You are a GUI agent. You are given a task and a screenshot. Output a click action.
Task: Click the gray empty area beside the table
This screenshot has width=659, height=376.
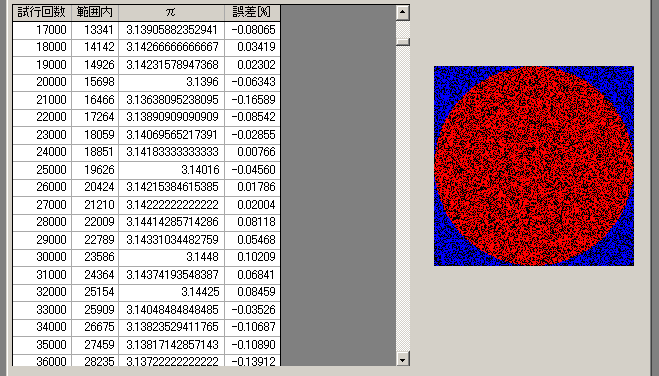338,185
